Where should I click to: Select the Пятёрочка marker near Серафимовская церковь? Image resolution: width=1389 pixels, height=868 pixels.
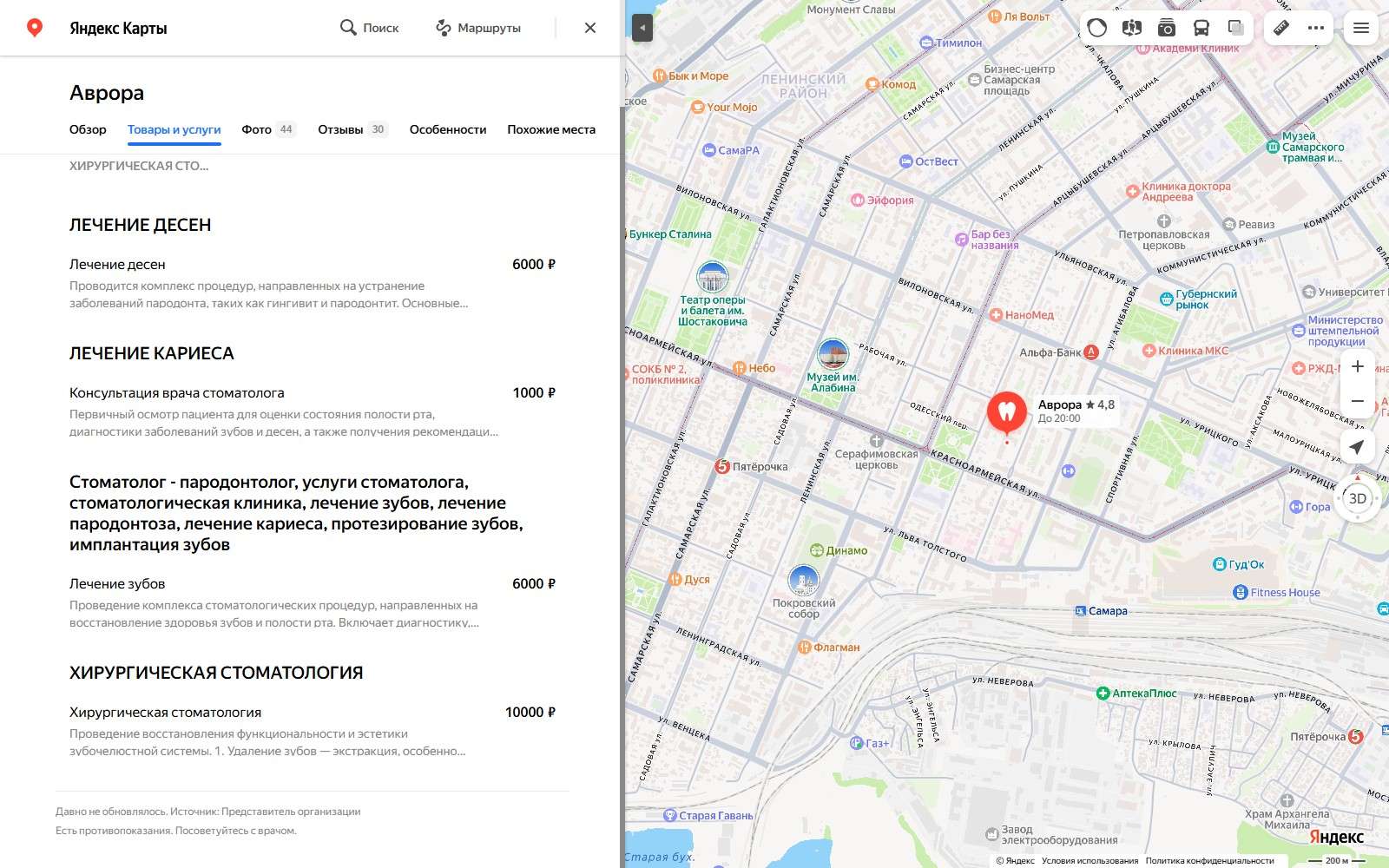point(722,466)
